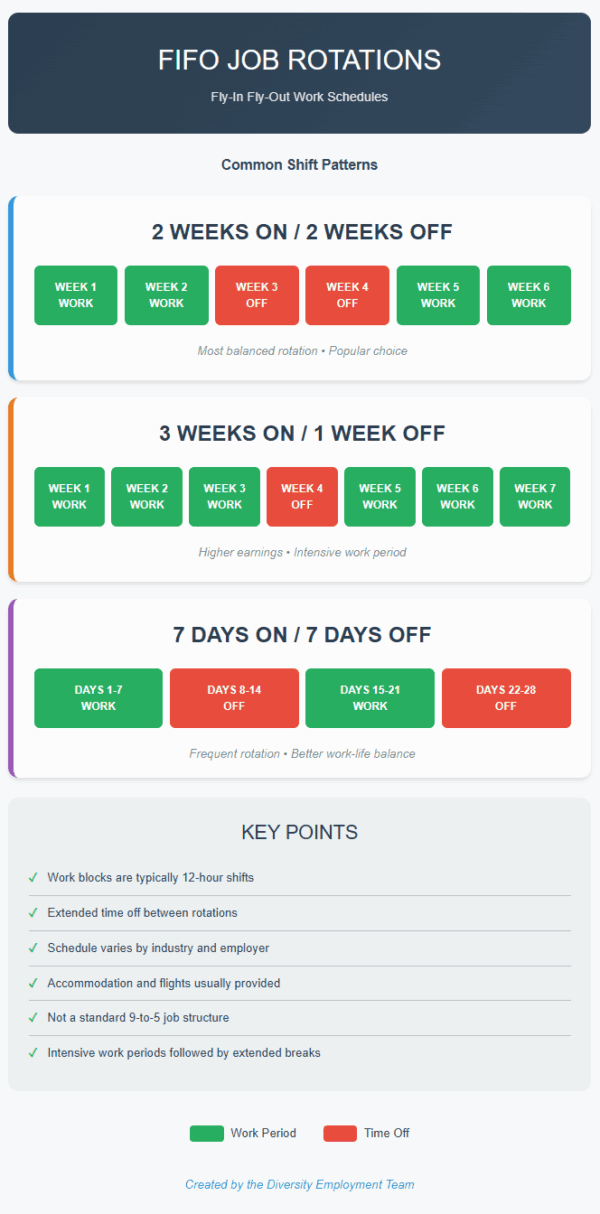
Task: Click checkmark beside Not a standard 9-to-5
Action: pyautogui.click(x=34, y=1018)
